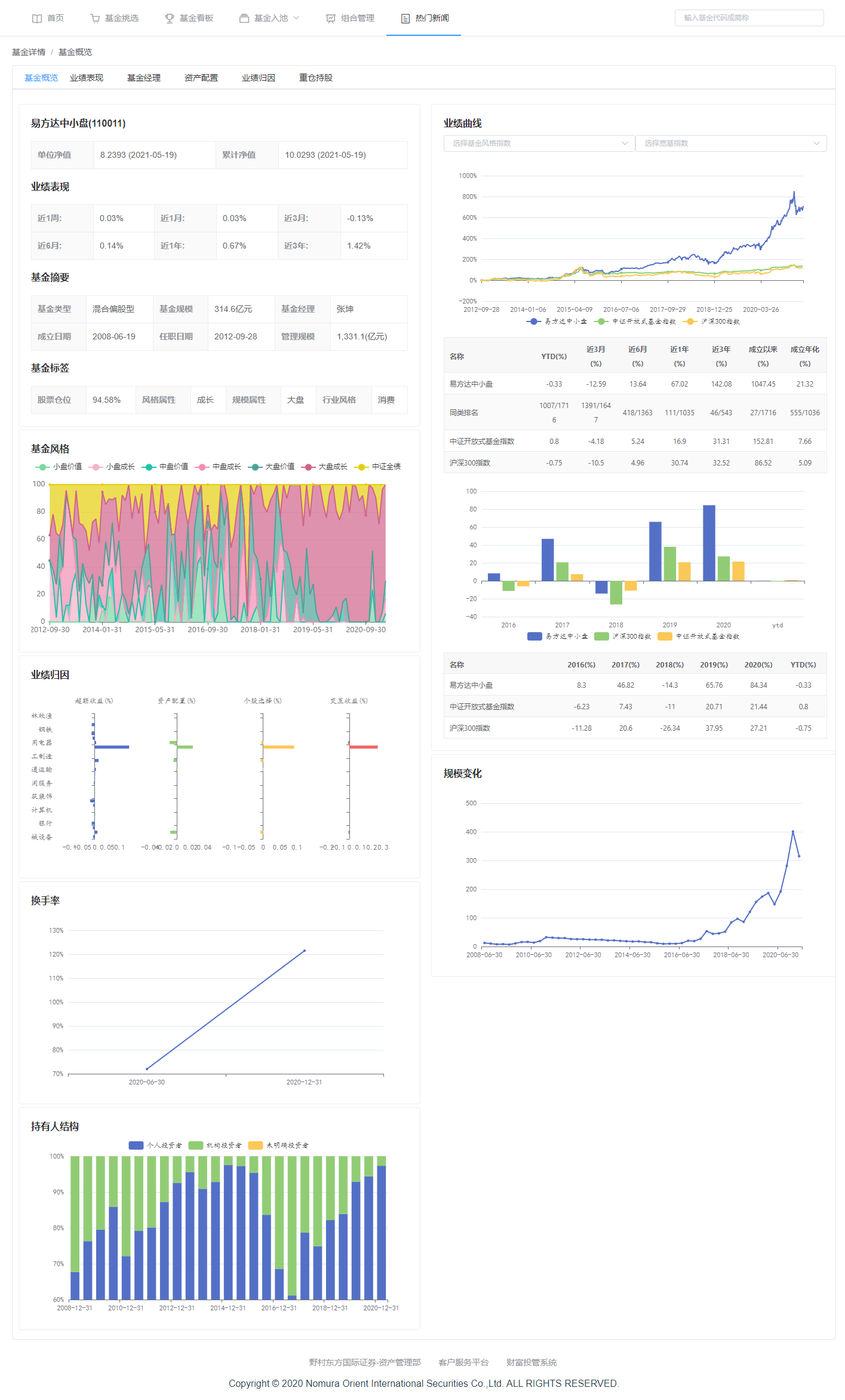Hide the 中盘价值 series in style legend
This screenshot has height=1400, width=845.
(x=165, y=467)
